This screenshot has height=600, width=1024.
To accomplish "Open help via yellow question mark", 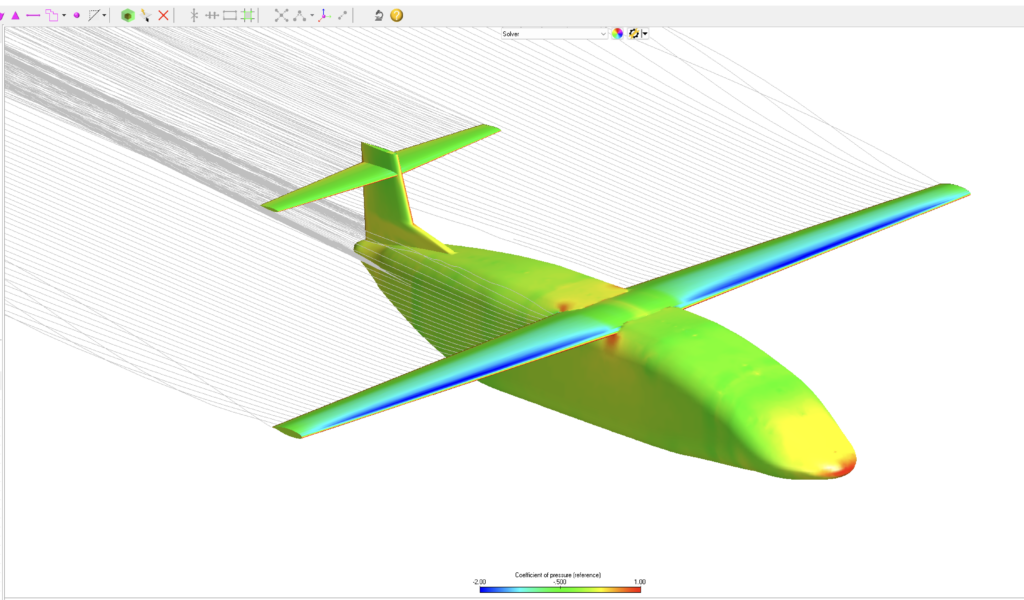I will (x=396, y=15).
